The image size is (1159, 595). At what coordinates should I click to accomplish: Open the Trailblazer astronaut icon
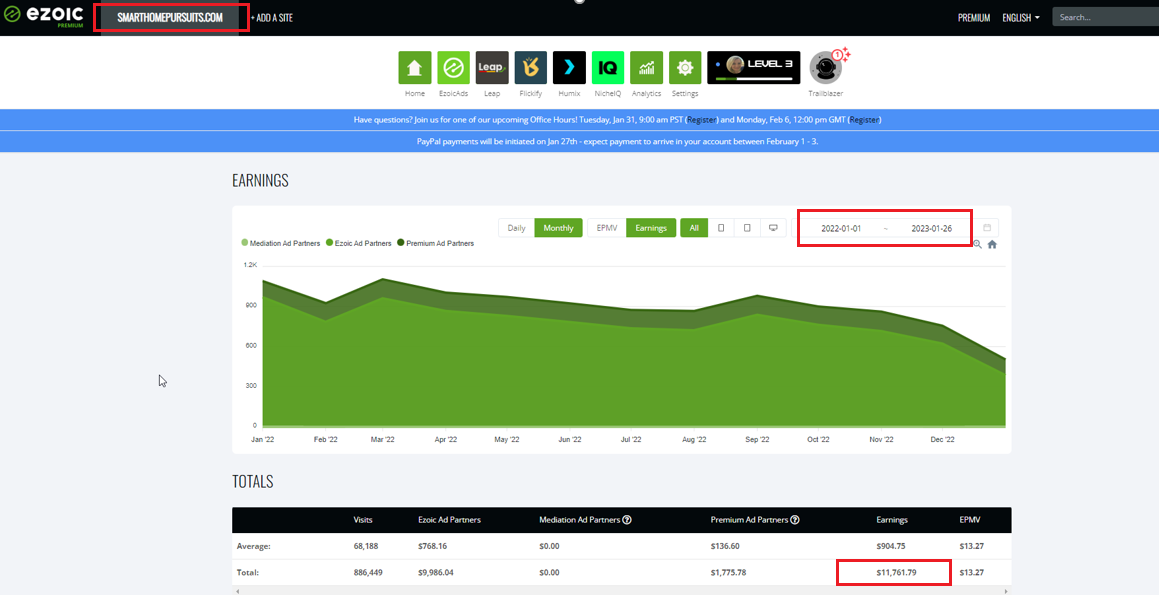(x=826, y=68)
